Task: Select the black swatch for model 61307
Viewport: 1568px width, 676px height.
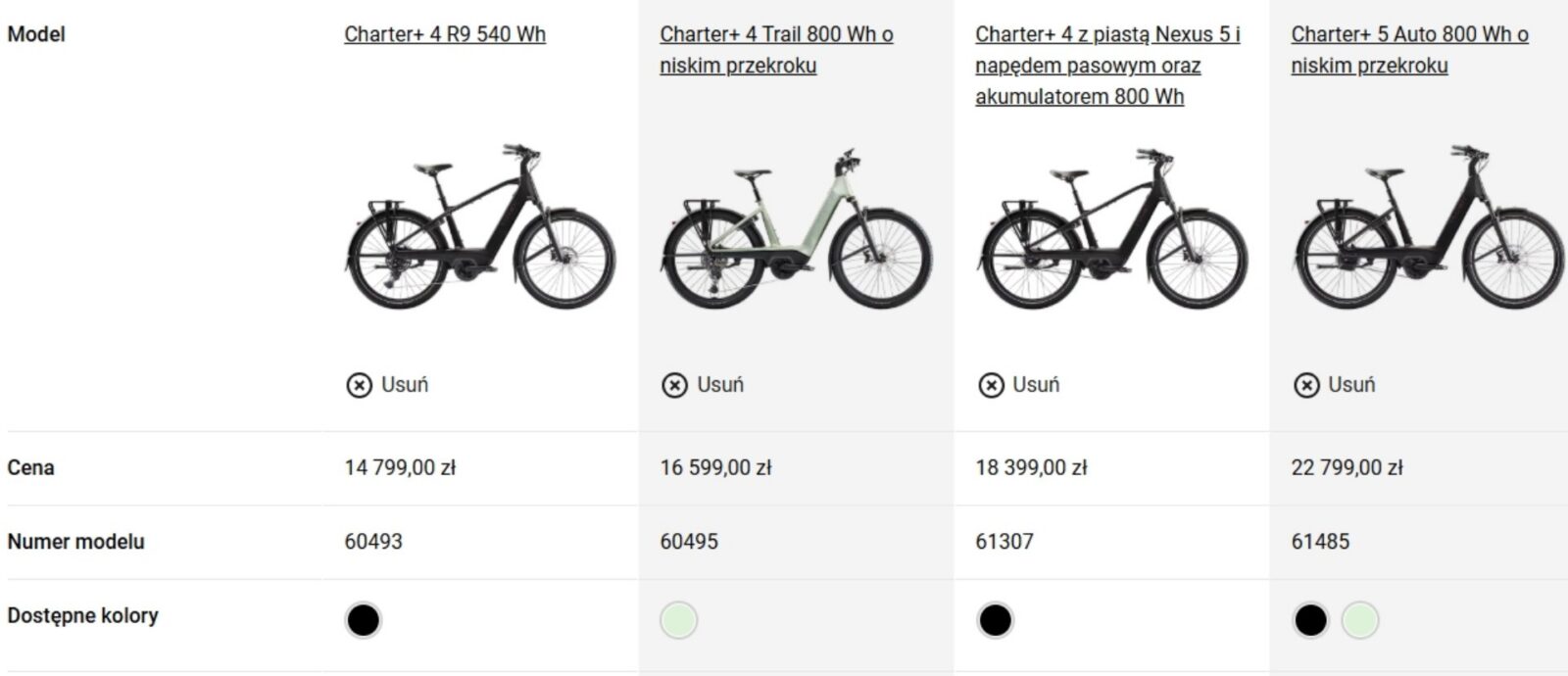Action: tap(995, 620)
